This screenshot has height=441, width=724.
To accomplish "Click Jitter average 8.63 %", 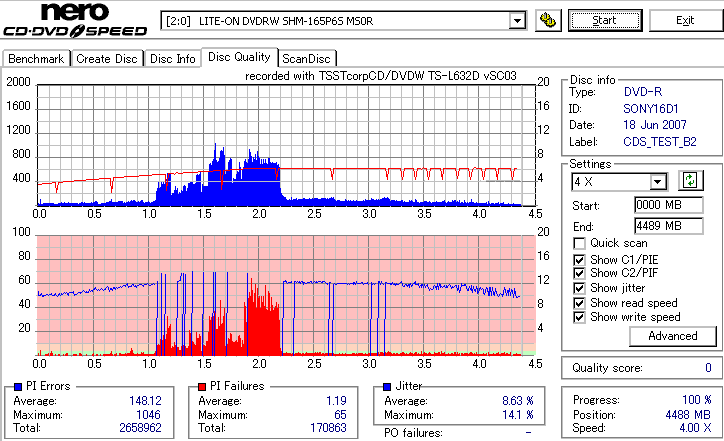I will pos(518,401).
